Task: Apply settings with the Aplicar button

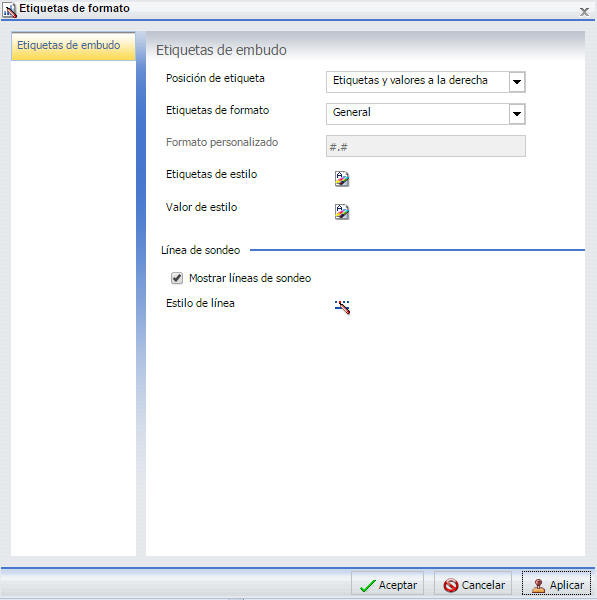Action: click(557, 585)
